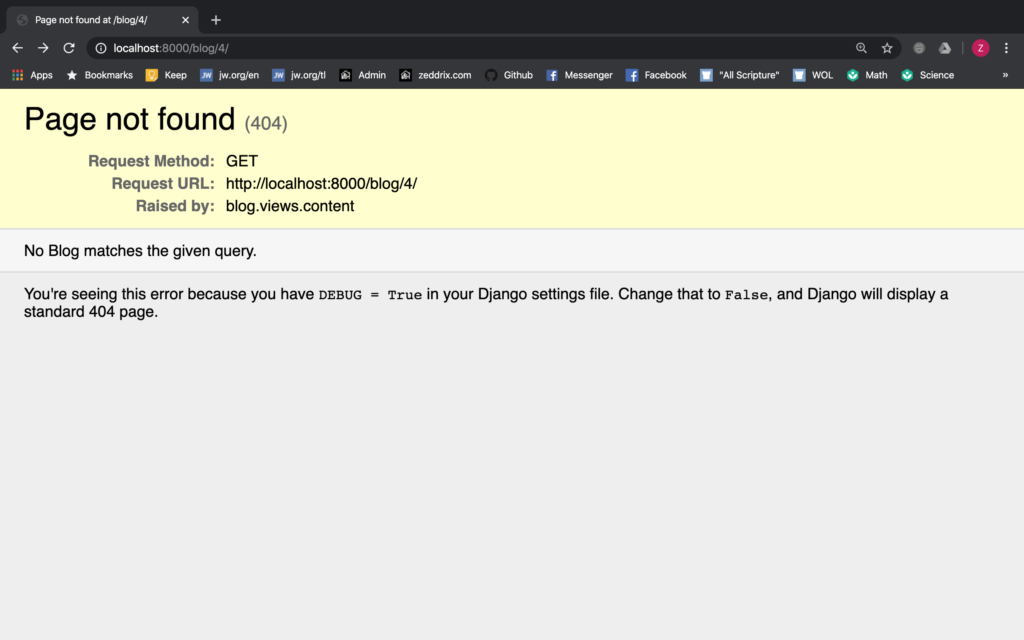Open the zoom magnifier icon in address bar
1024x640 pixels.
tap(861, 48)
